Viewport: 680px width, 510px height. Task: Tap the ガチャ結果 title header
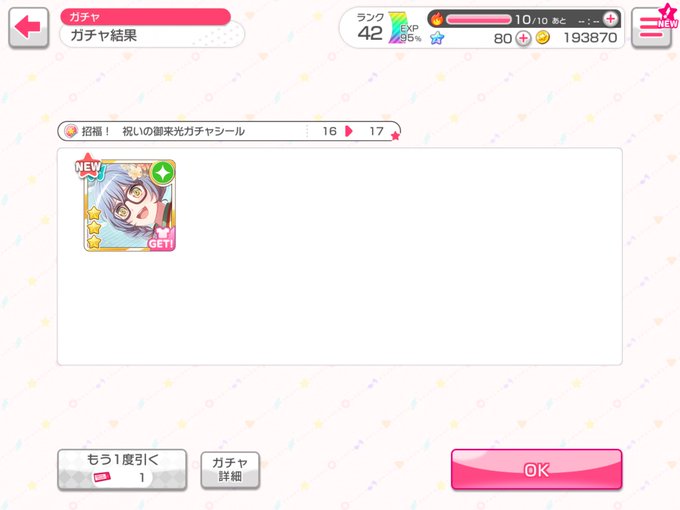[x=104, y=35]
